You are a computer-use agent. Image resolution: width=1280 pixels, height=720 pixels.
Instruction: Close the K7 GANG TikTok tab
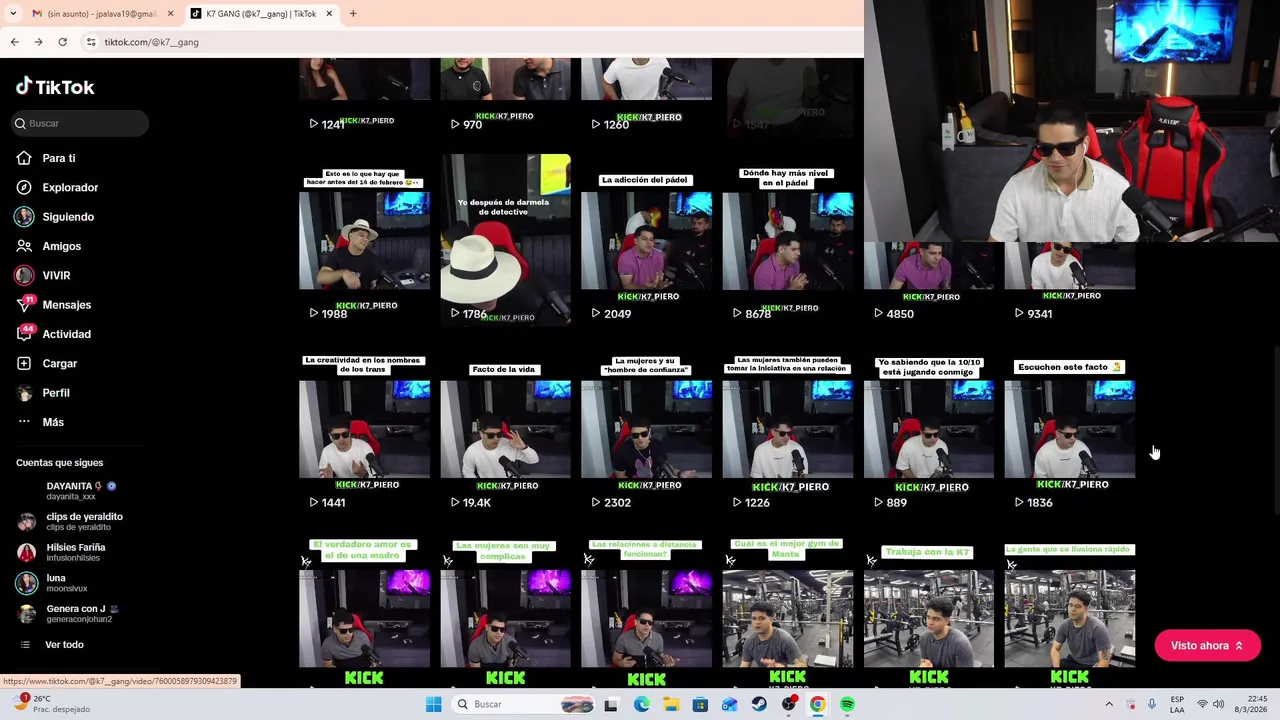(329, 14)
